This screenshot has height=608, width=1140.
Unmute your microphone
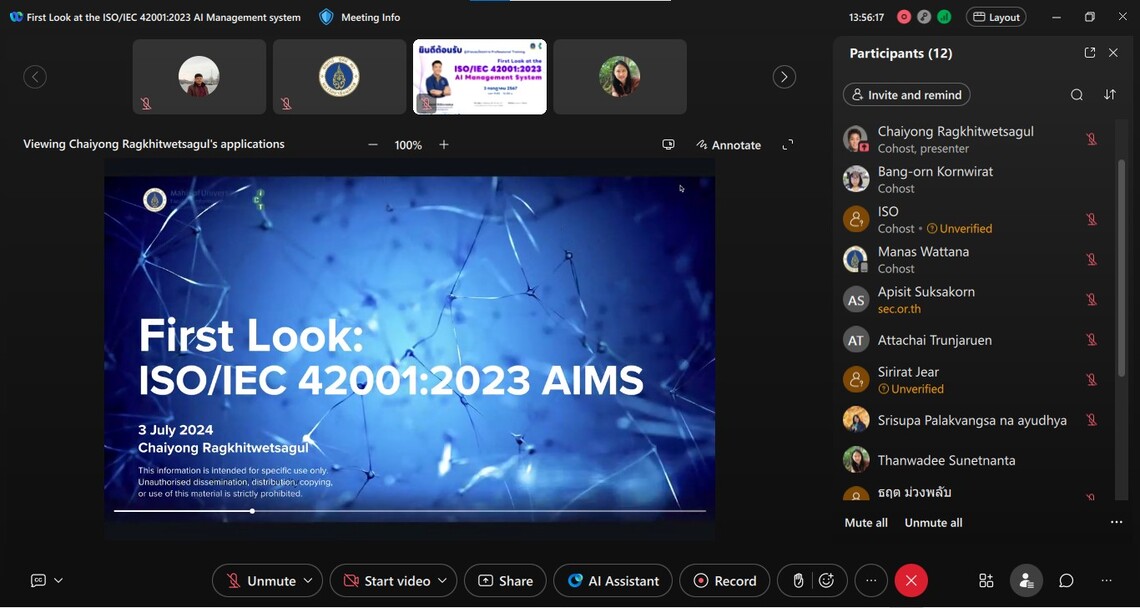260,581
